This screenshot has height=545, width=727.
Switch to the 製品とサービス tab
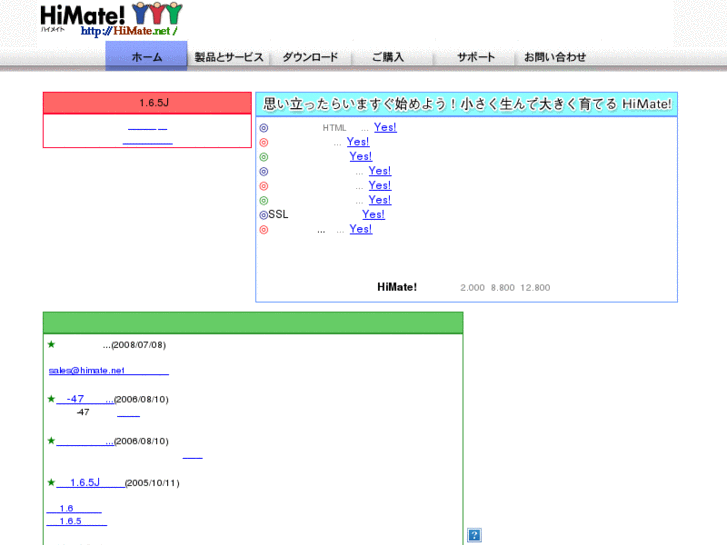228,57
